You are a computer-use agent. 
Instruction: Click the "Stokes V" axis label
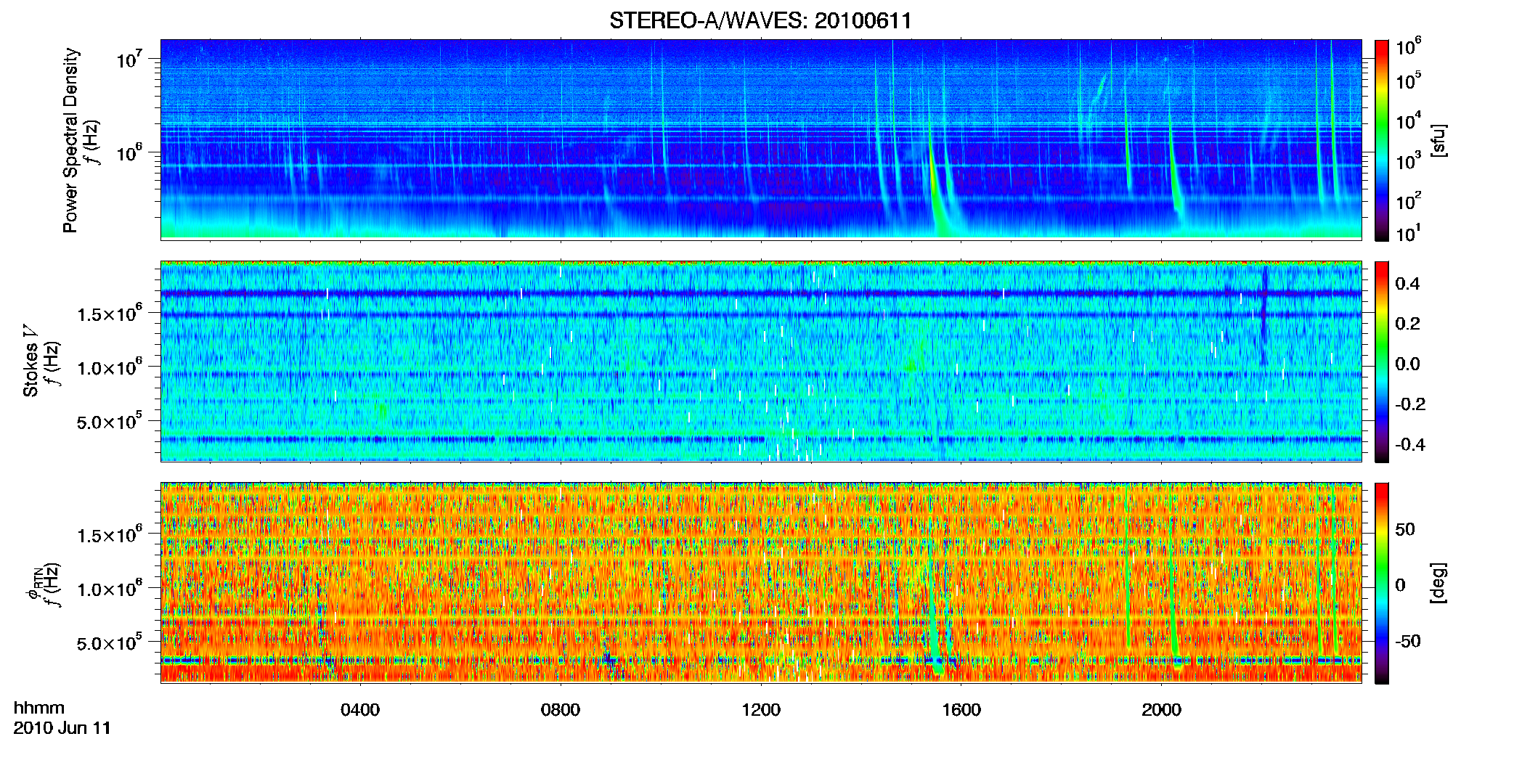31,361
